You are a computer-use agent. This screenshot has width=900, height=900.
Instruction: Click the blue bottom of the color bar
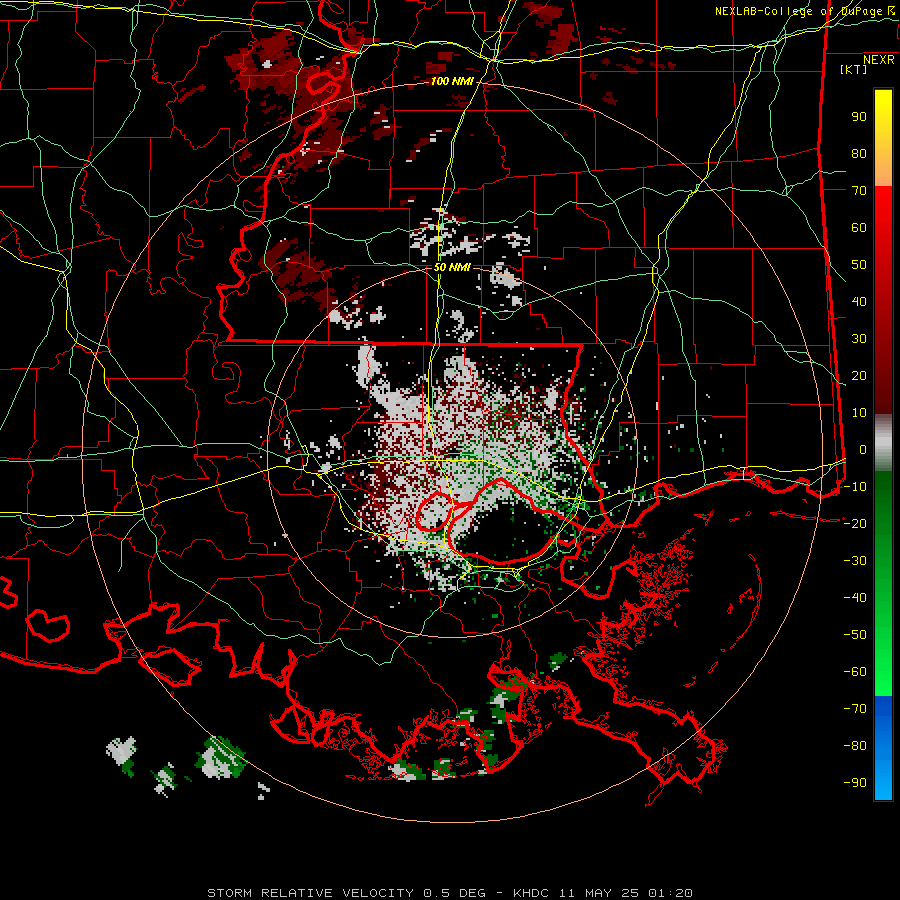[883, 748]
